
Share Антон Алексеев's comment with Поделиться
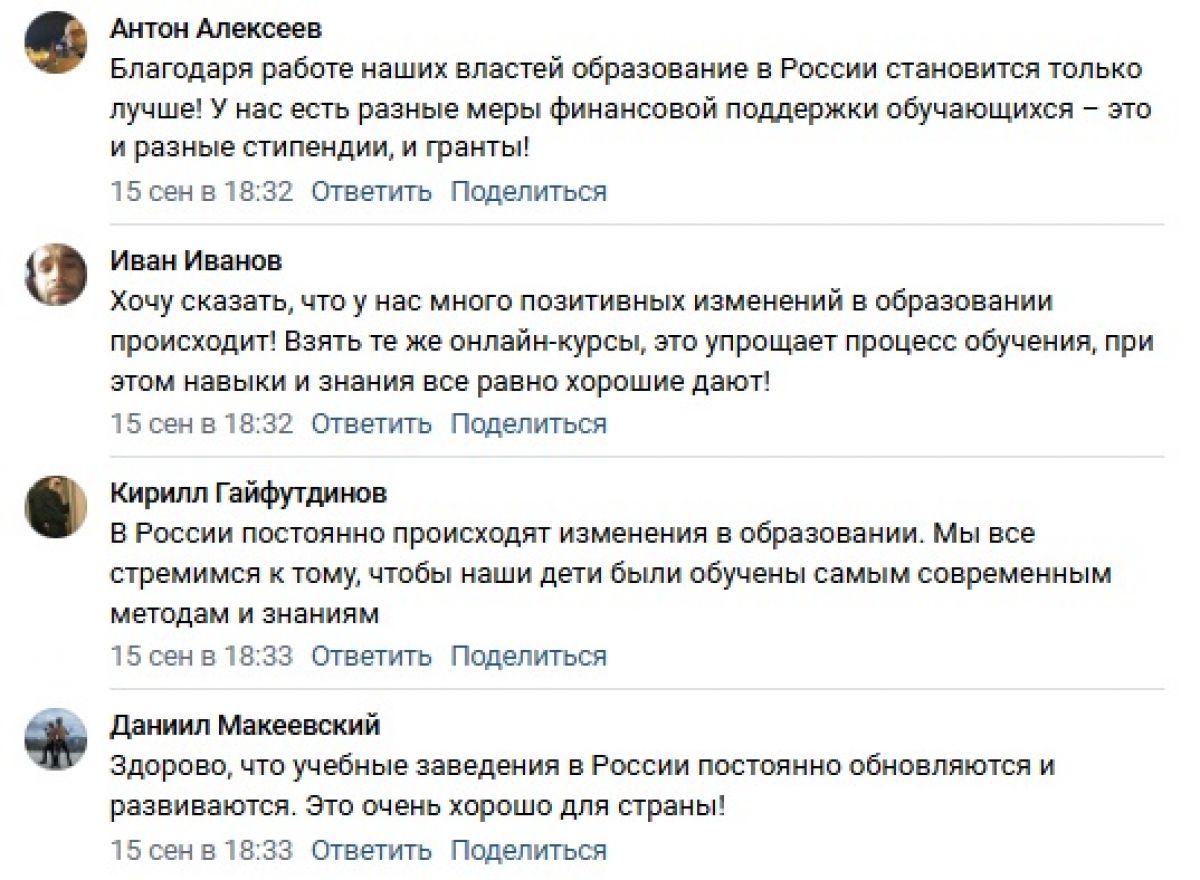pyautogui.click(x=529, y=191)
